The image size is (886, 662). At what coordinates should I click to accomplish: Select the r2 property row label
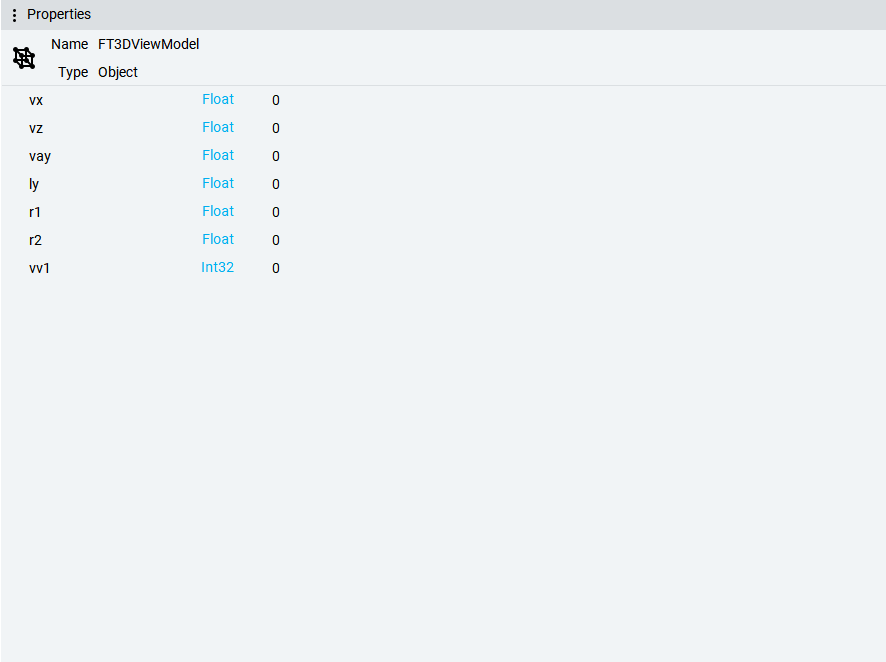pyautogui.click(x=35, y=240)
